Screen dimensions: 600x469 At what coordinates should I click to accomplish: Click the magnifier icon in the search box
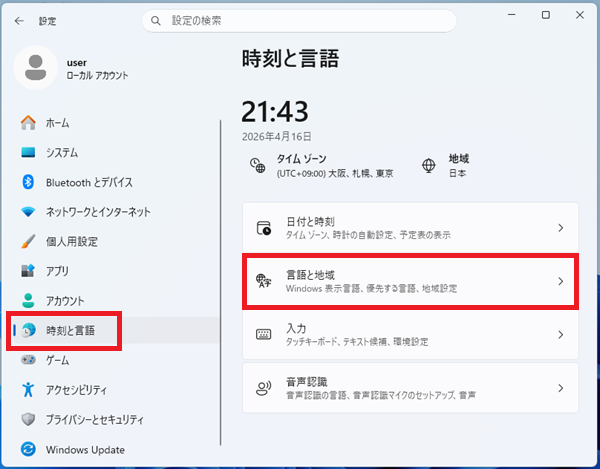click(x=156, y=20)
